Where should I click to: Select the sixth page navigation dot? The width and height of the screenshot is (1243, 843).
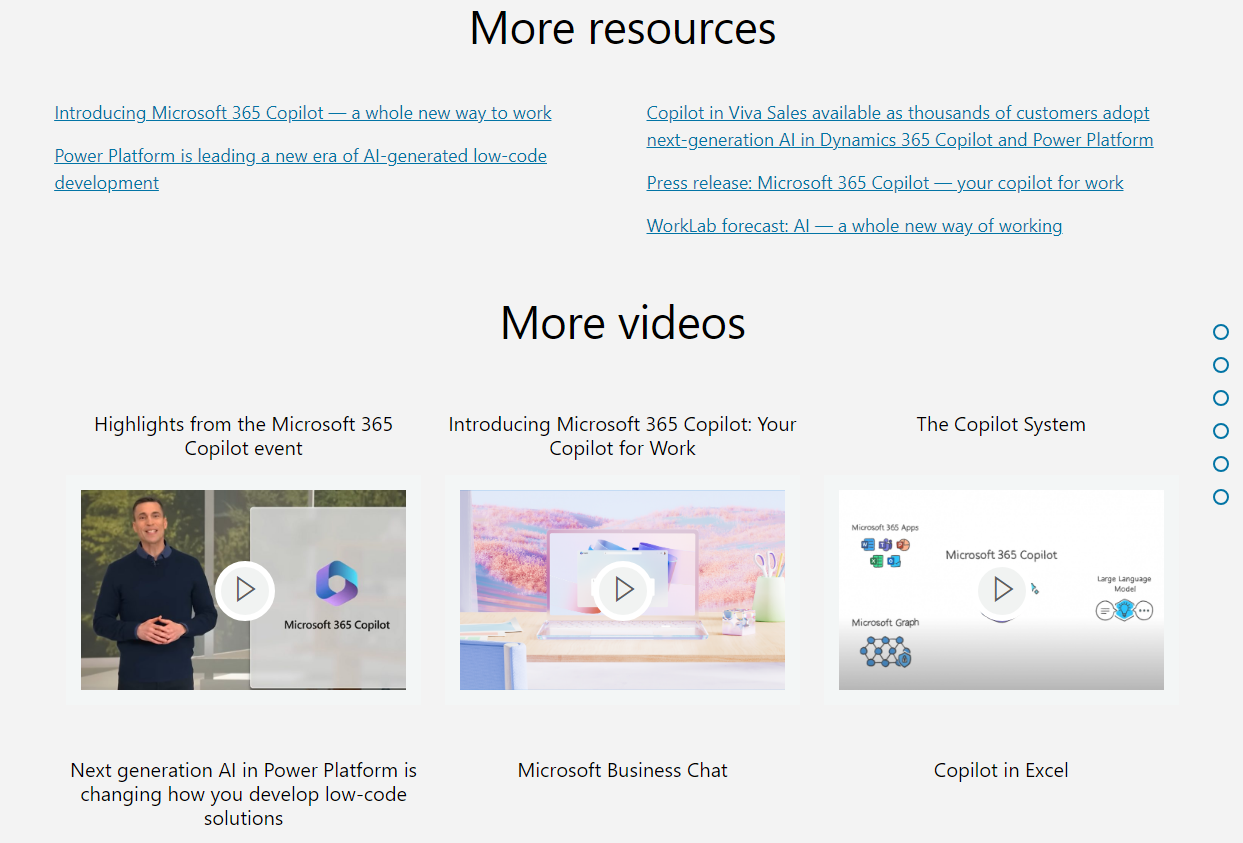click(1220, 497)
